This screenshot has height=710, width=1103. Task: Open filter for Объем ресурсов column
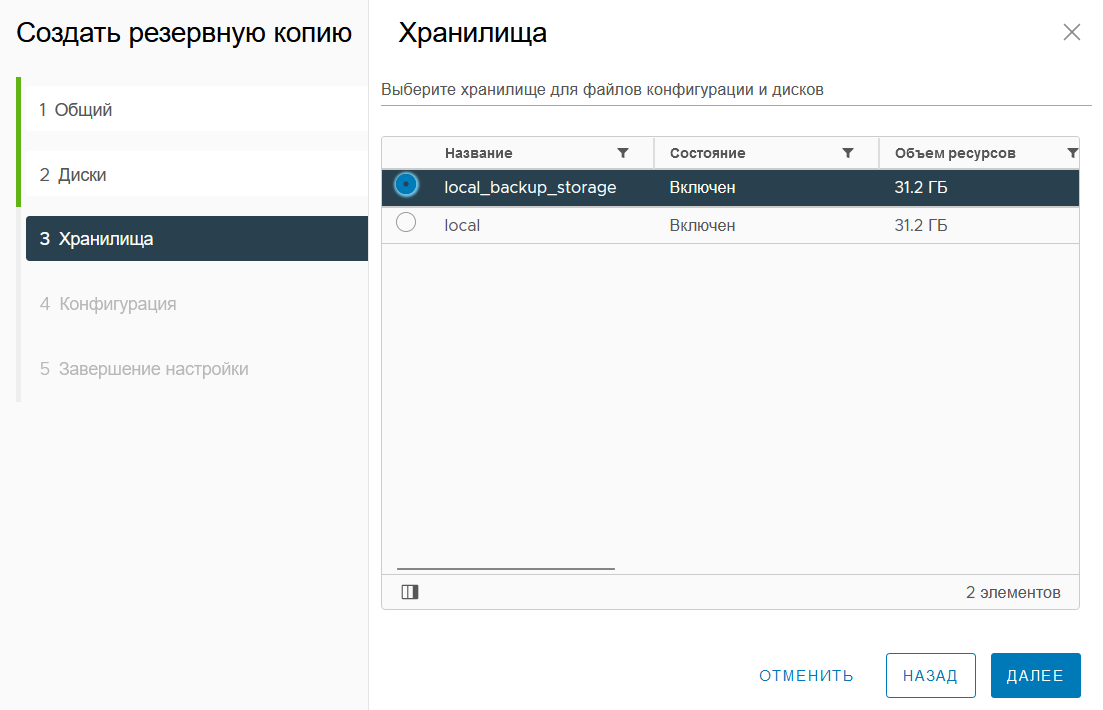pos(1072,153)
